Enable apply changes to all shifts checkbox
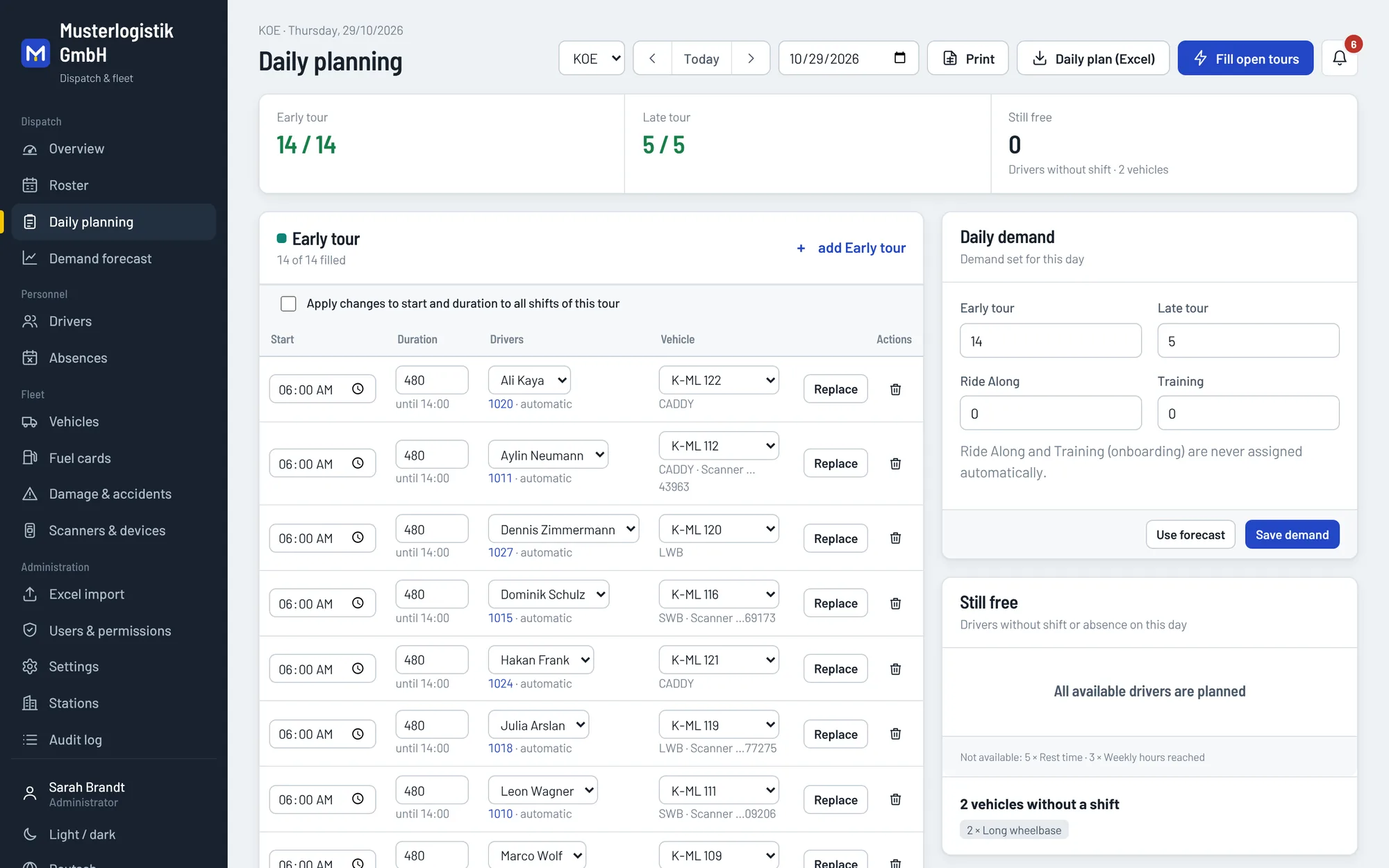The width and height of the screenshot is (1389, 868). pyautogui.click(x=288, y=303)
